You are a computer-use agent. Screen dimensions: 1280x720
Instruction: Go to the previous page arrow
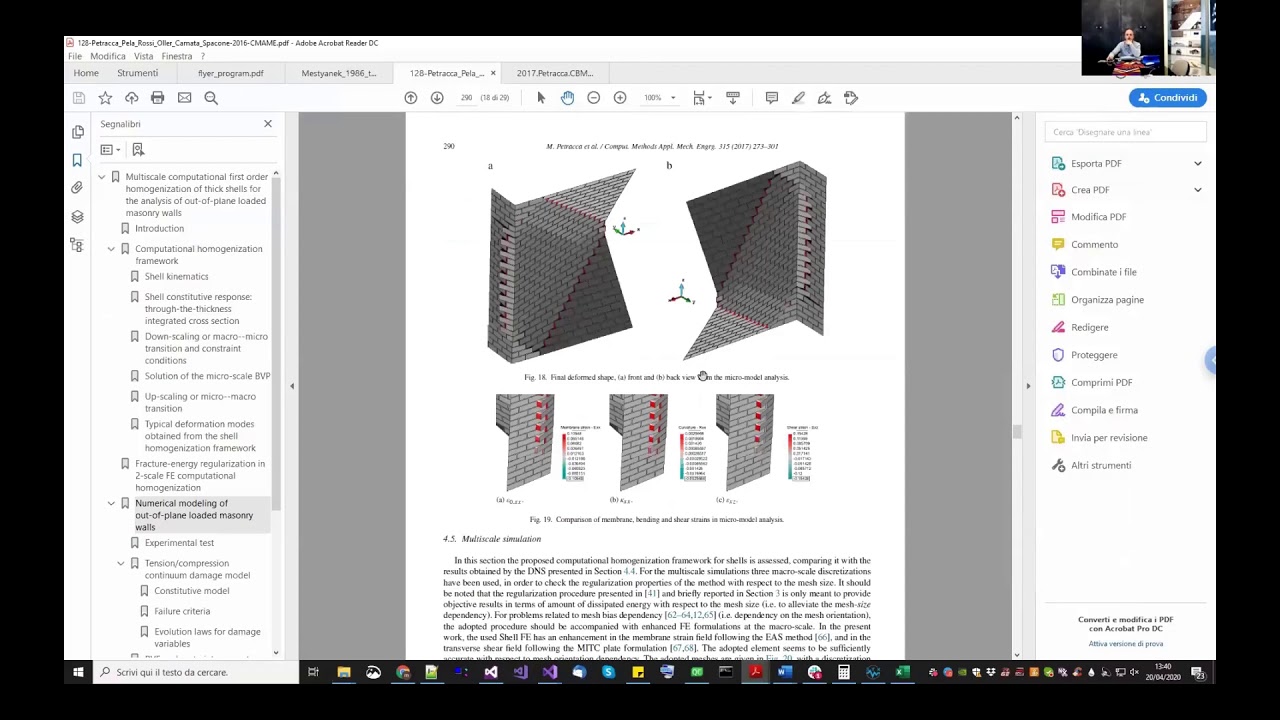(x=410, y=98)
